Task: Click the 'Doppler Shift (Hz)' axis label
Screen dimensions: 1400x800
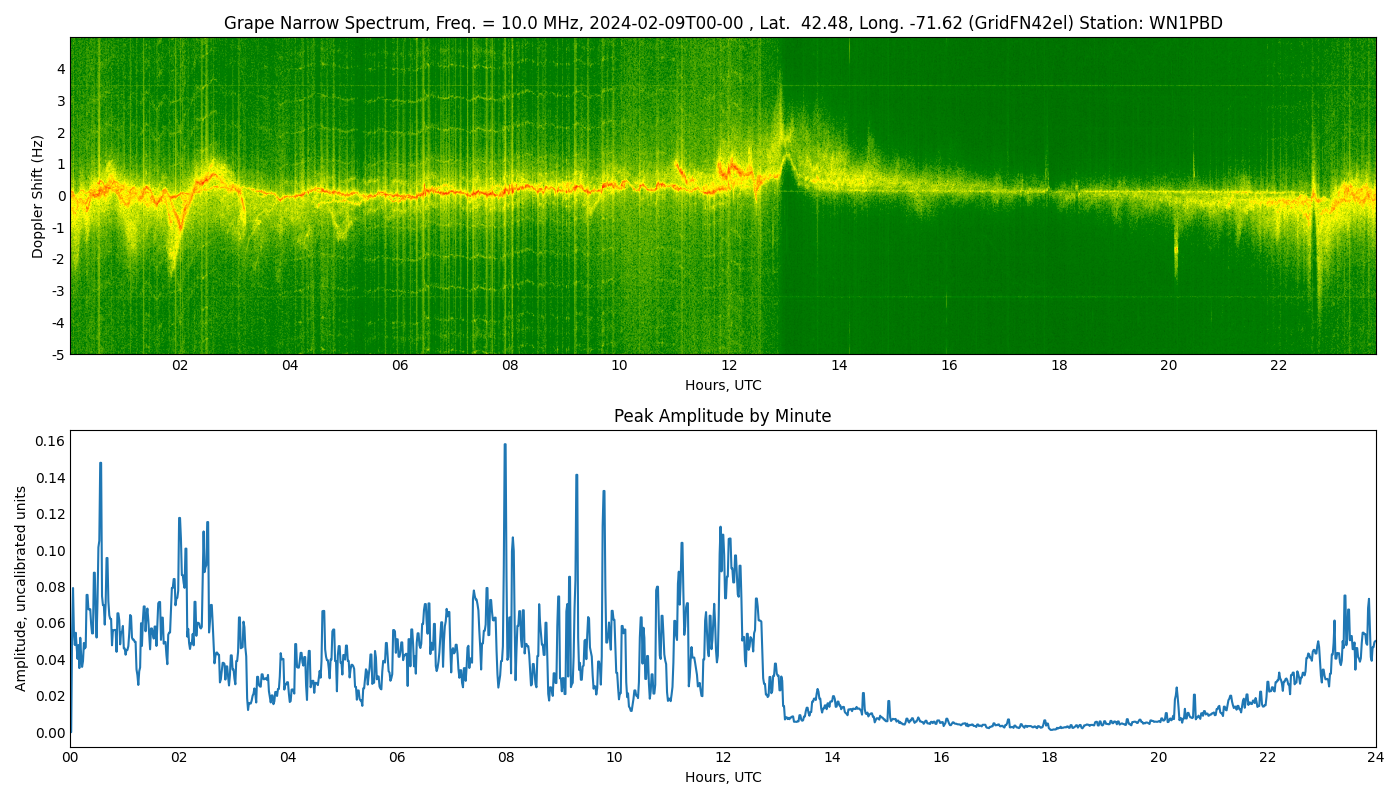Action: pos(38,196)
